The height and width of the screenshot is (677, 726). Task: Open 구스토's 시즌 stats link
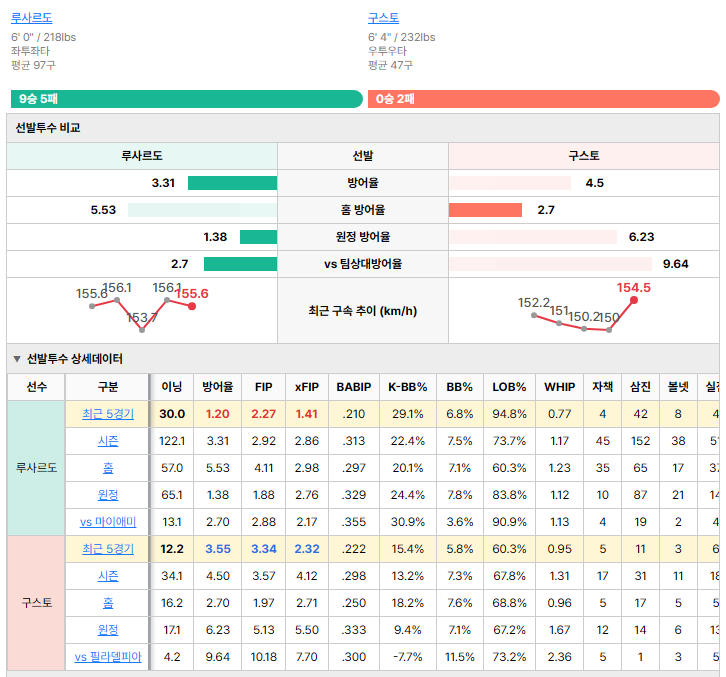pyautogui.click(x=108, y=576)
